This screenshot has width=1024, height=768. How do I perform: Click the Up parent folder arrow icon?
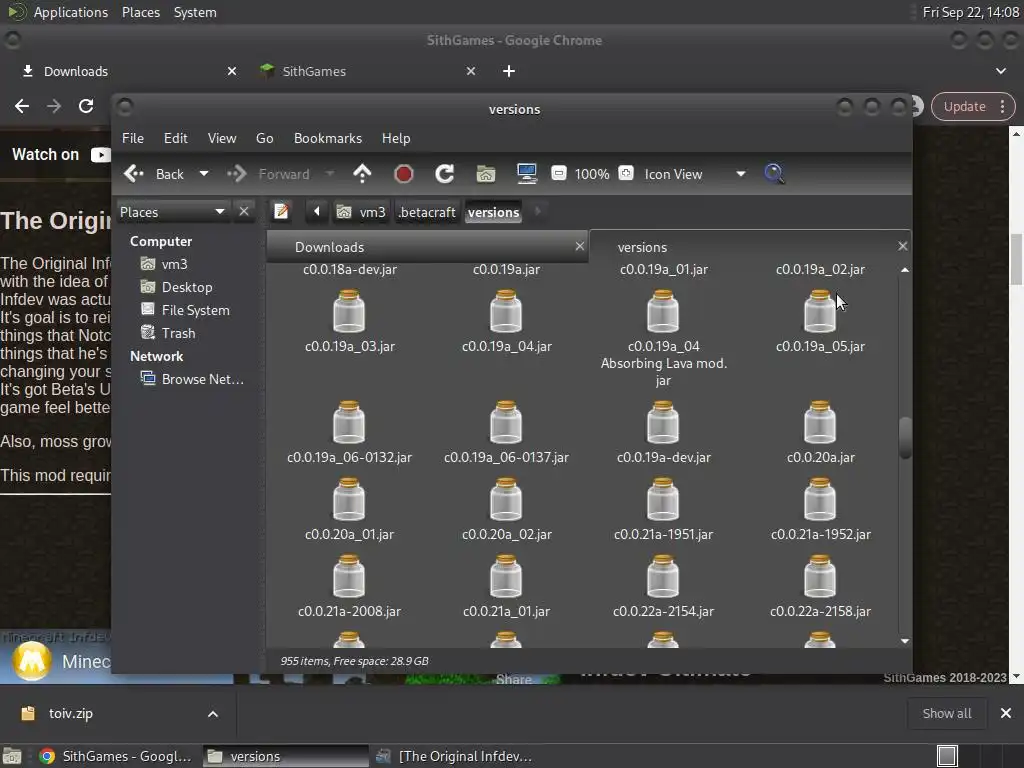(x=362, y=174)
